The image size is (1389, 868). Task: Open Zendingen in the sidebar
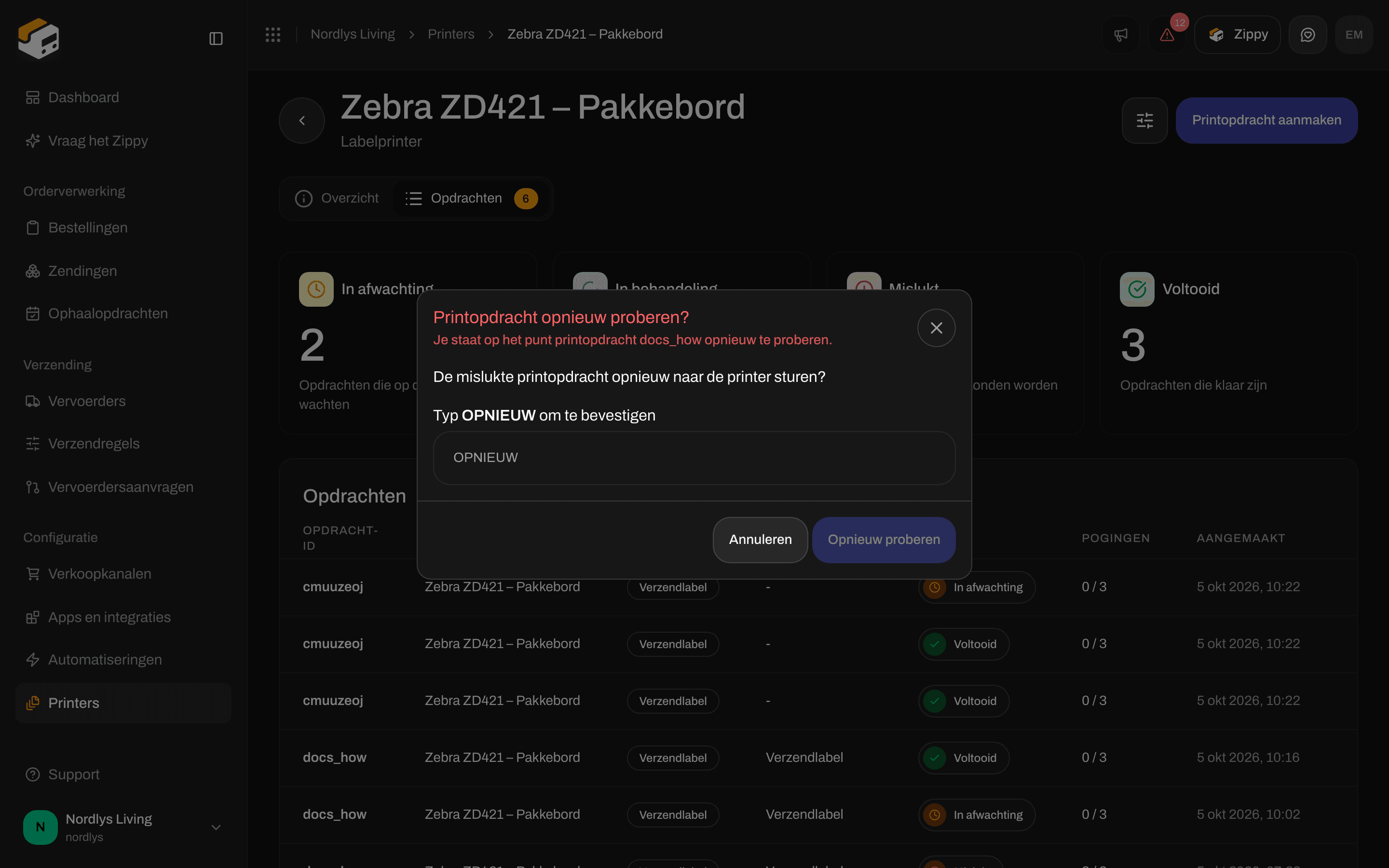tap(82, 271)
